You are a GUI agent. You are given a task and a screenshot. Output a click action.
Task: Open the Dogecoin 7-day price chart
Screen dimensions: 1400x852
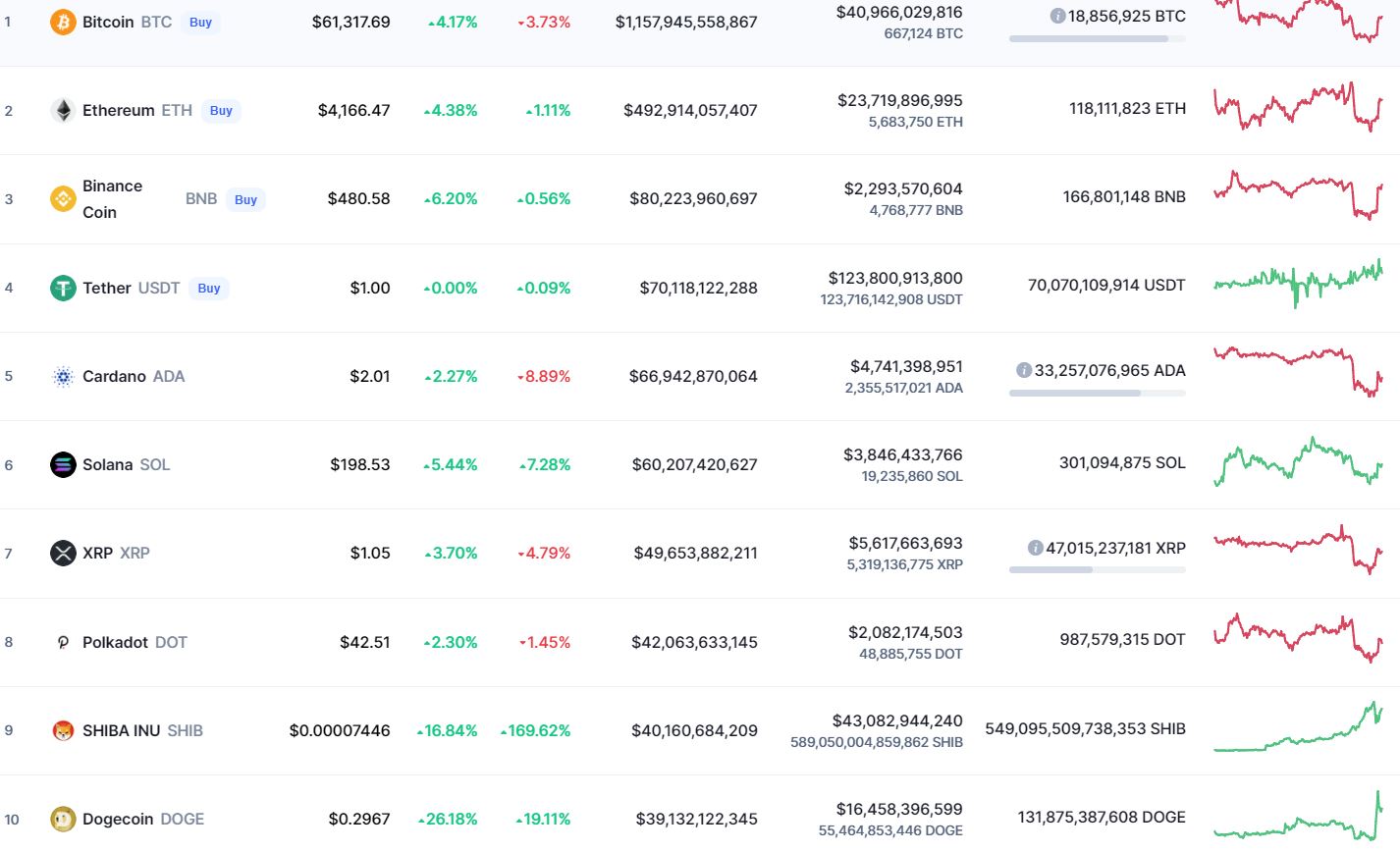(1298, 817)
